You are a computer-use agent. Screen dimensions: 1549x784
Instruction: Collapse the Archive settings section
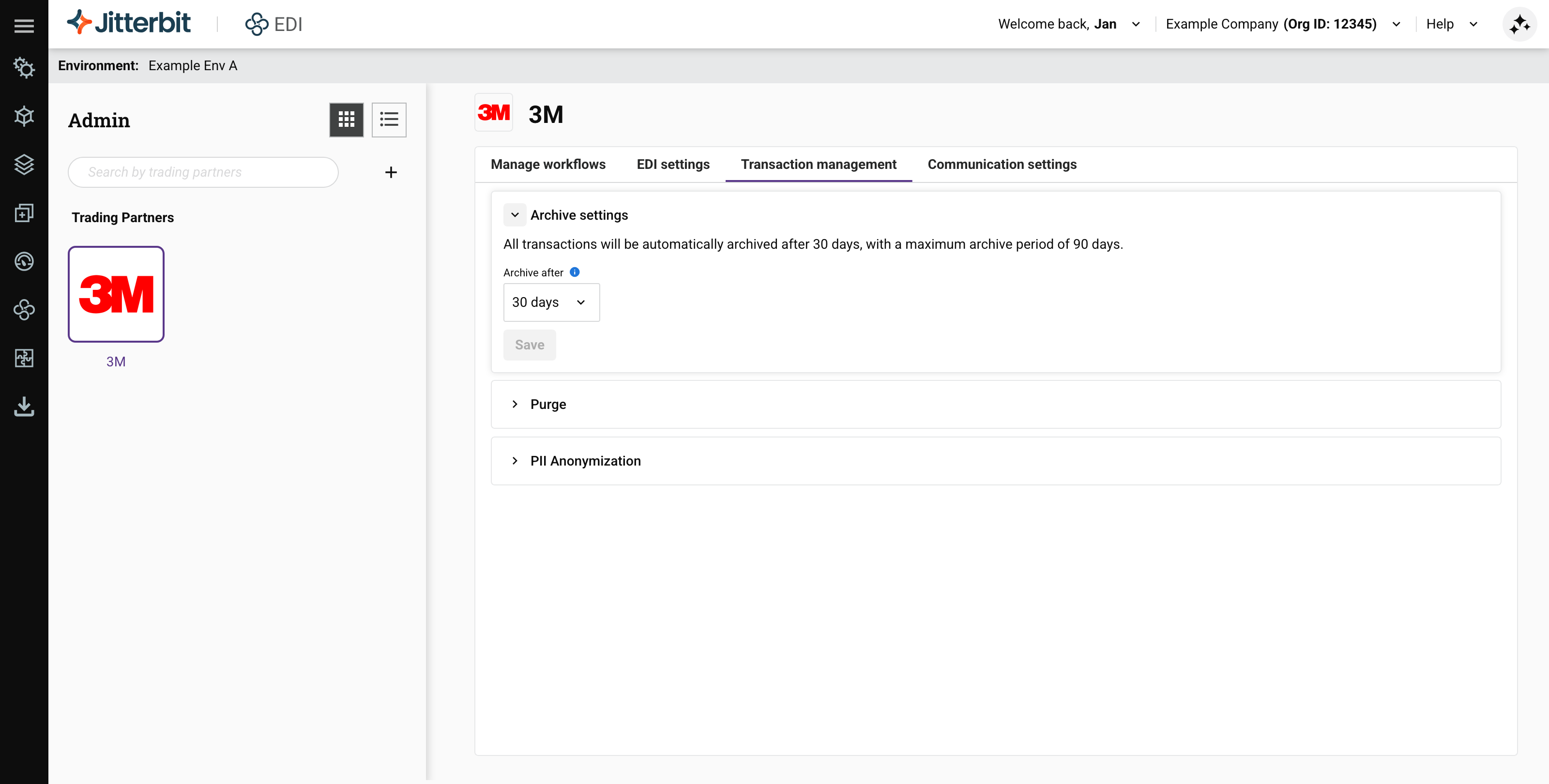click(x=515, y=215)
